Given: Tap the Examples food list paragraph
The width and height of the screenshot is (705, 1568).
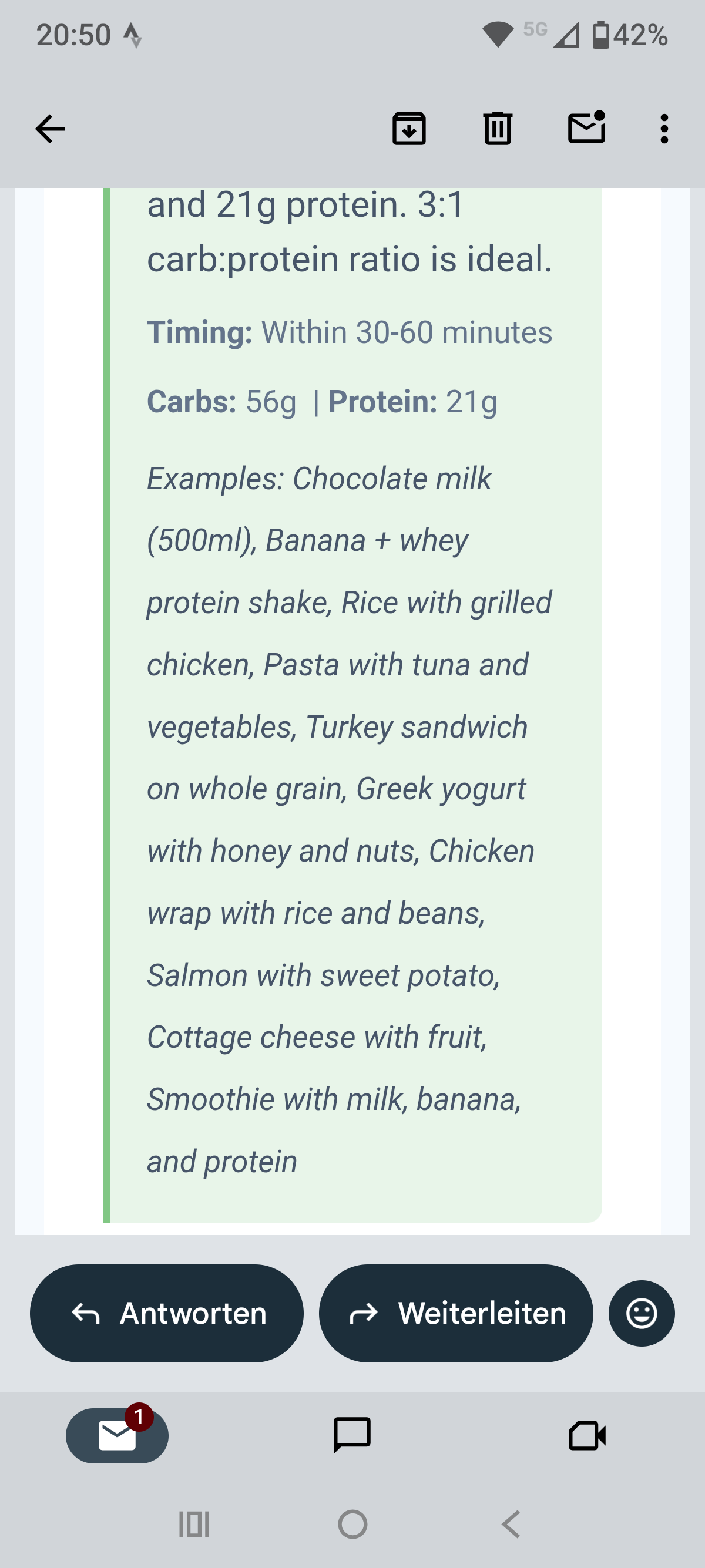Looking at the screenshot, I should [x=341, y=819].
